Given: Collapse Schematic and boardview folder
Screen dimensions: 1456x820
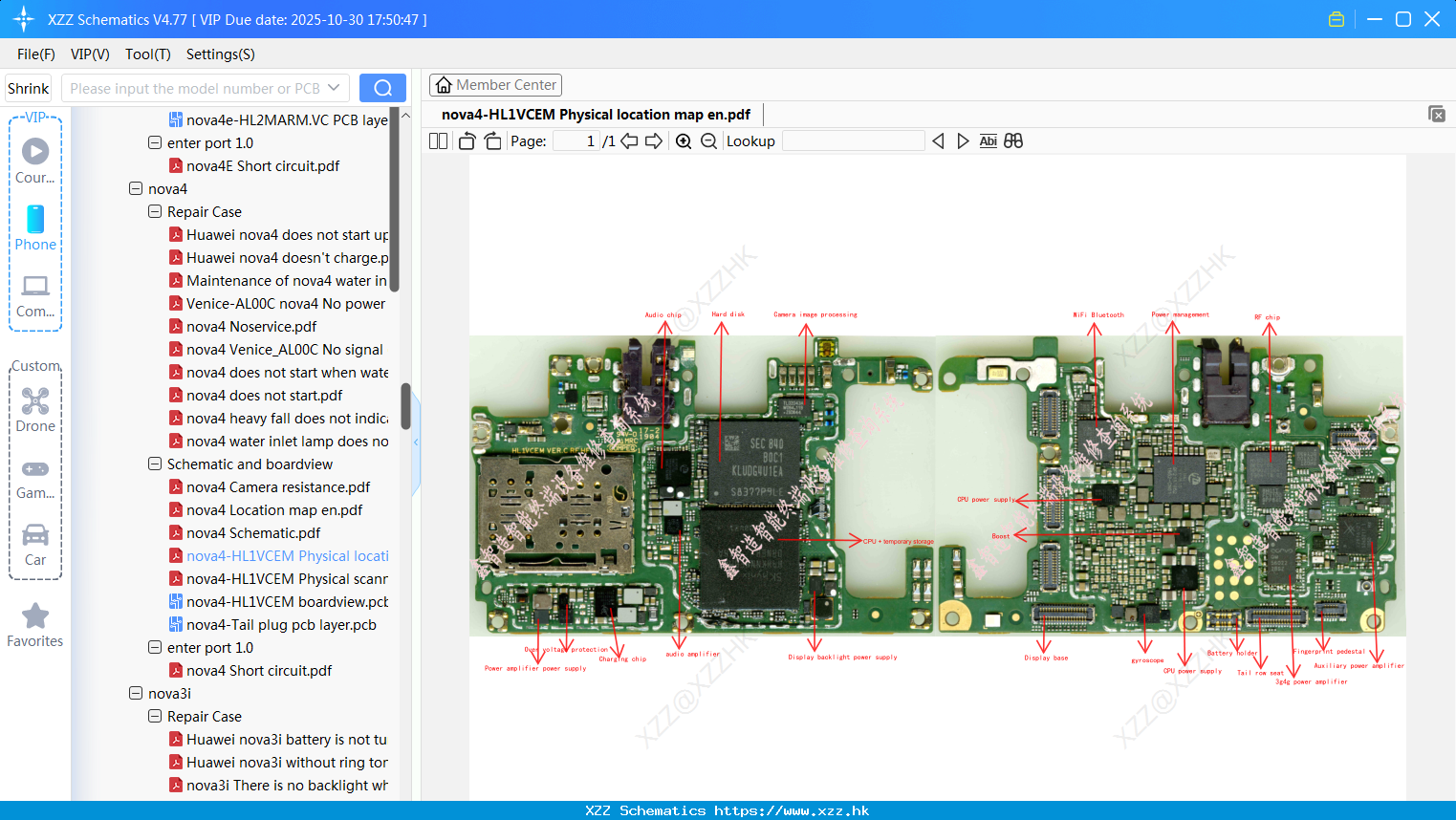Looking at the screenshot, I should click(155, 464).
